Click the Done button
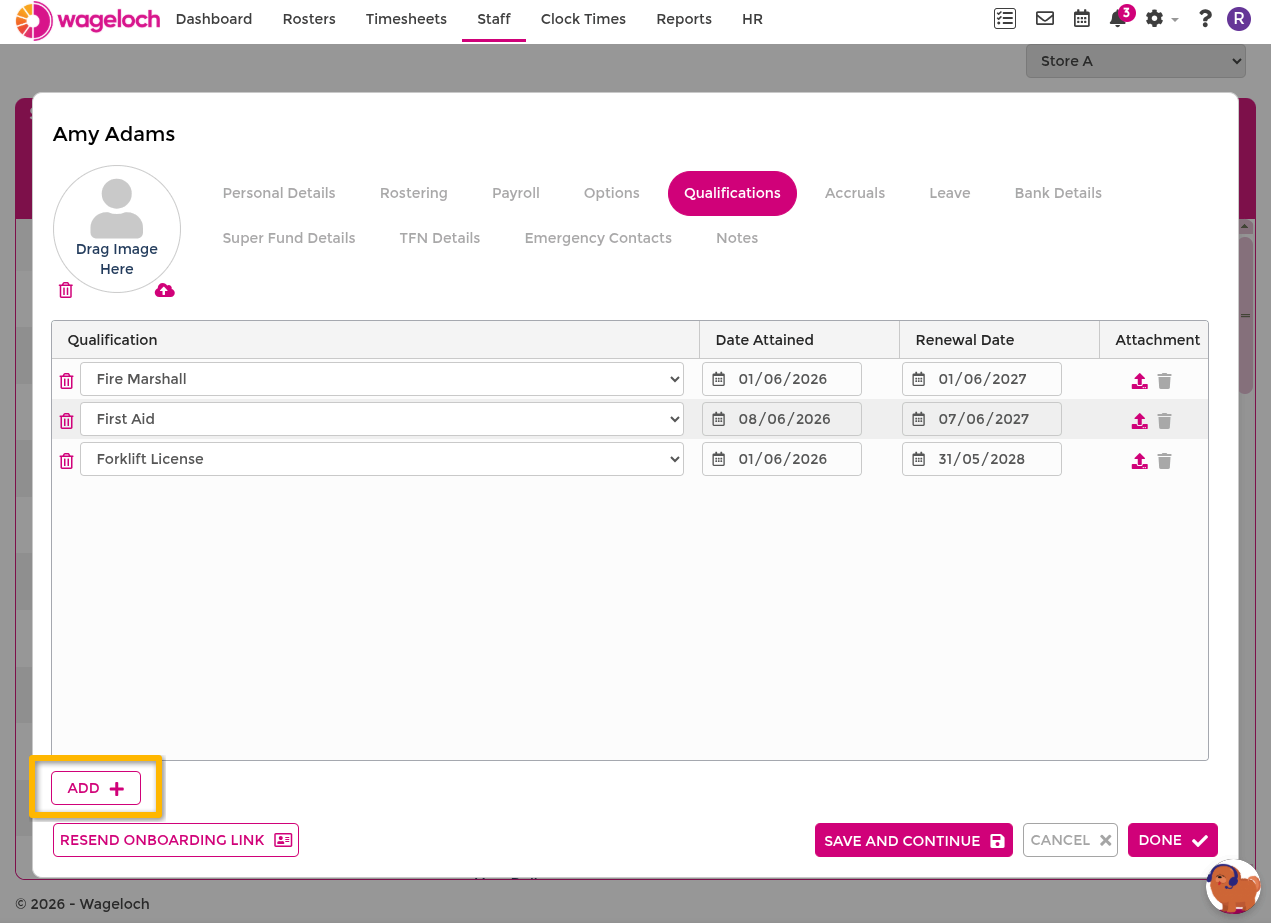Viewport: 1271px width, 923px height. pyautogui.click(x=1173, y=840)
